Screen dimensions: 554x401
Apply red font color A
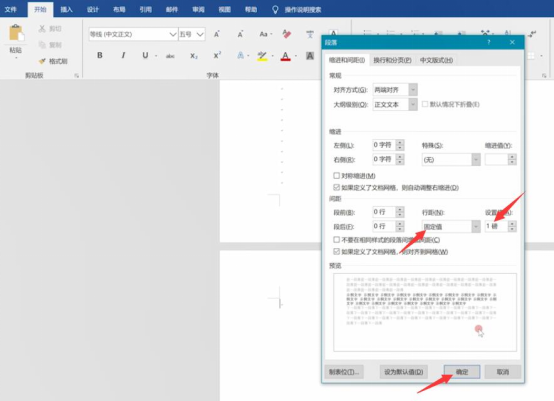pos(285,56)
